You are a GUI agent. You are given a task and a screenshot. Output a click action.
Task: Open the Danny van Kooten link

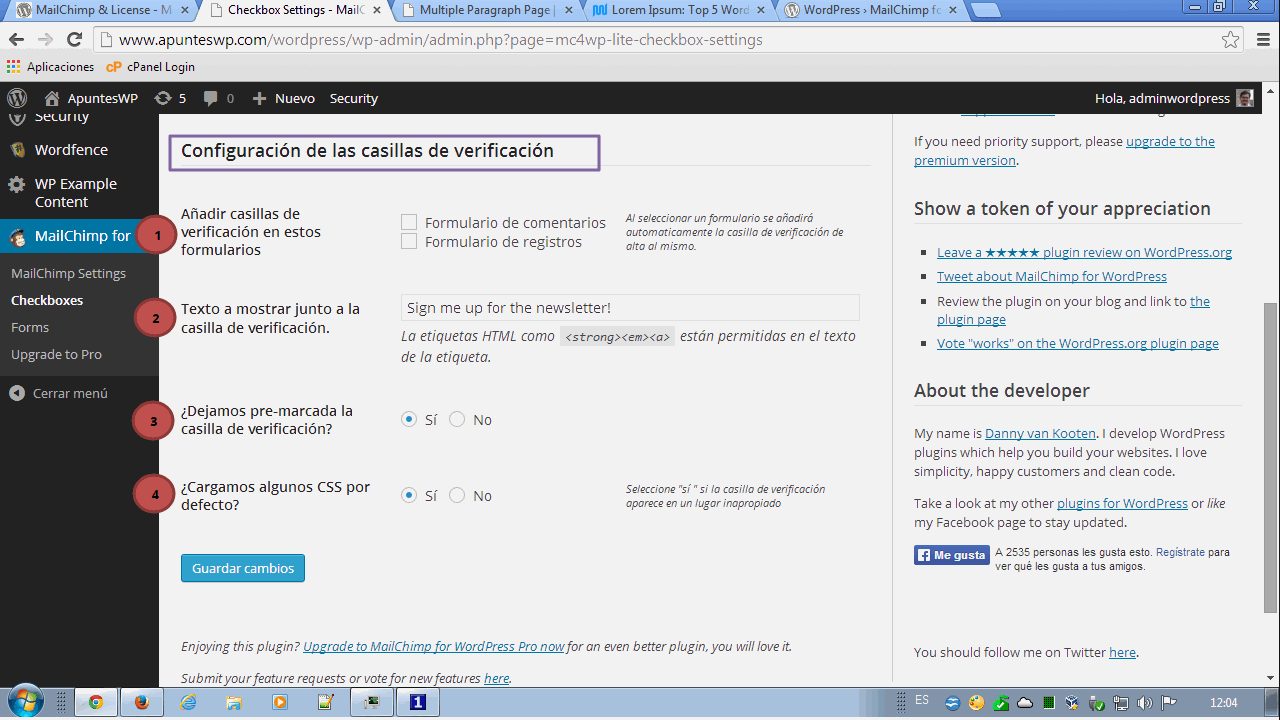pyautogui.click(x=1040, y=433)
